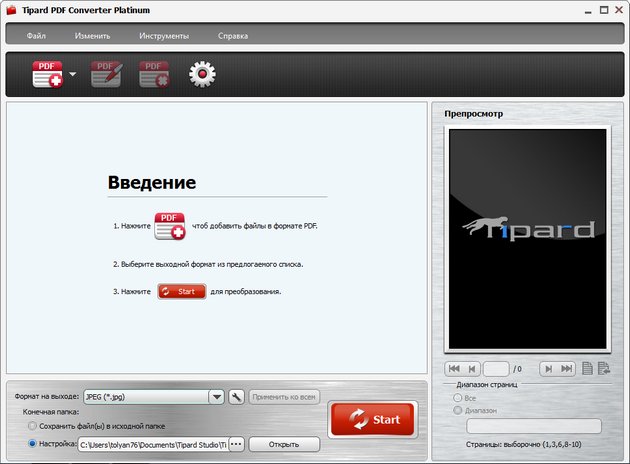Click the page number input field

click(497, 369)
